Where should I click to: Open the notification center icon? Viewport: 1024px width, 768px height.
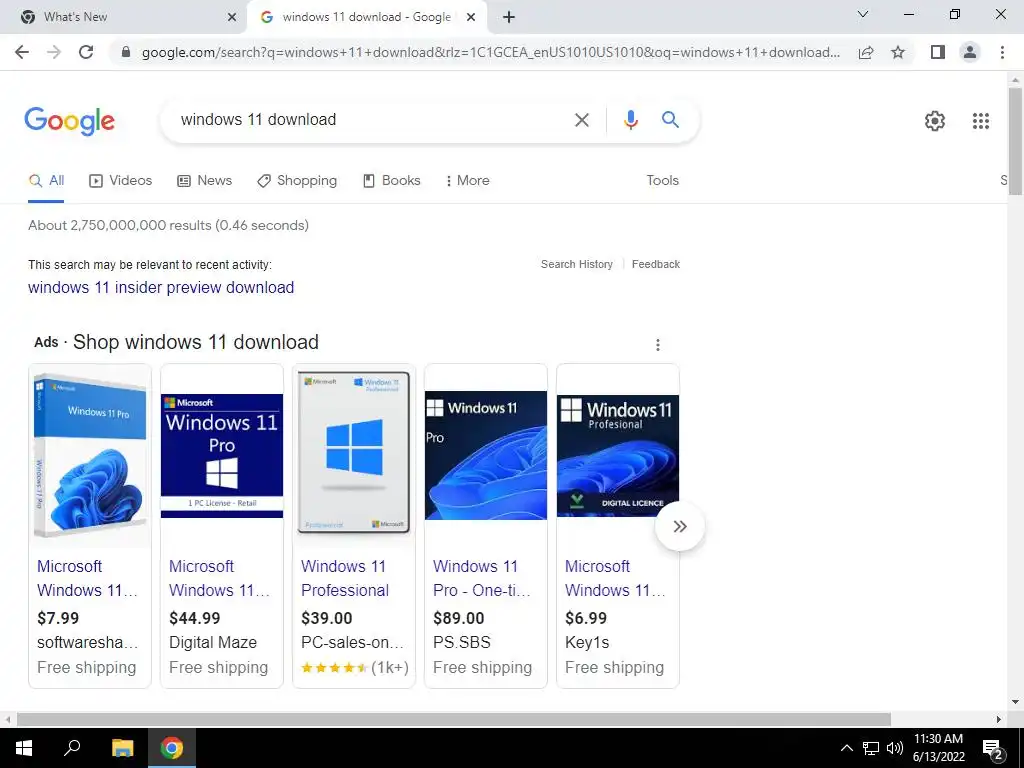tap(993, 749)
